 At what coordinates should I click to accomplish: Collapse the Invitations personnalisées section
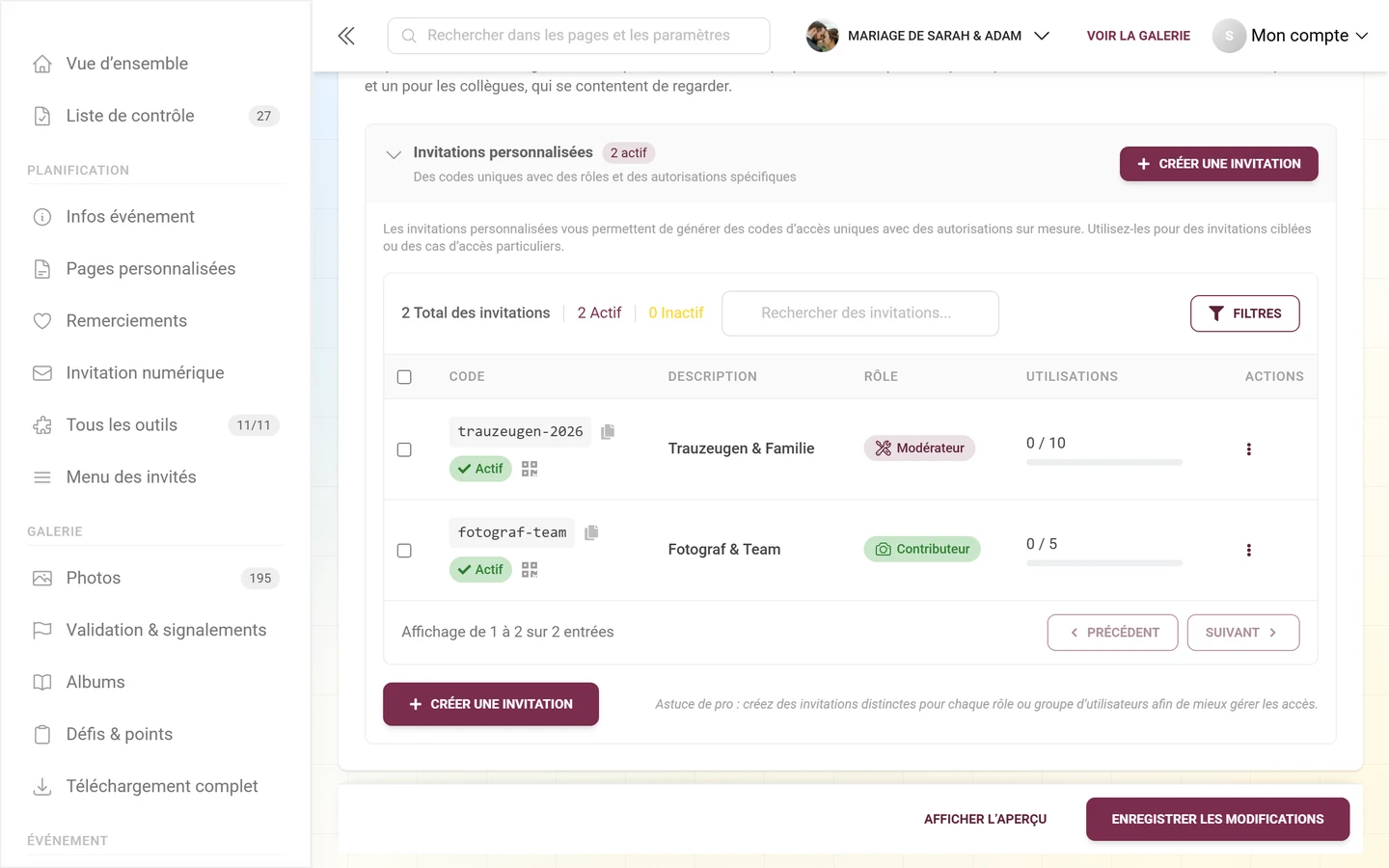coord(394,154)
